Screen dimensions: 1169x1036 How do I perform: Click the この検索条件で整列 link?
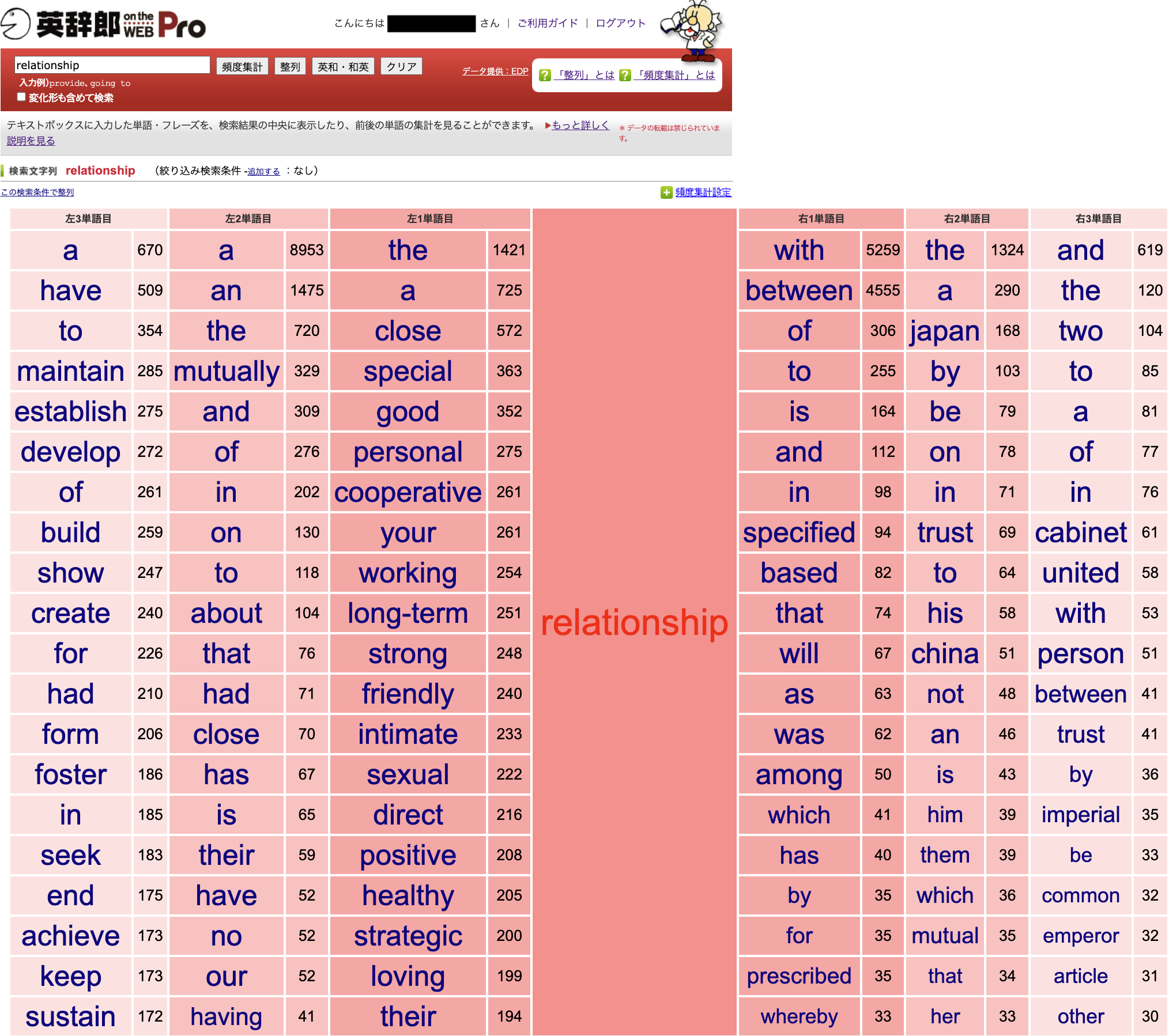[37, 192]
